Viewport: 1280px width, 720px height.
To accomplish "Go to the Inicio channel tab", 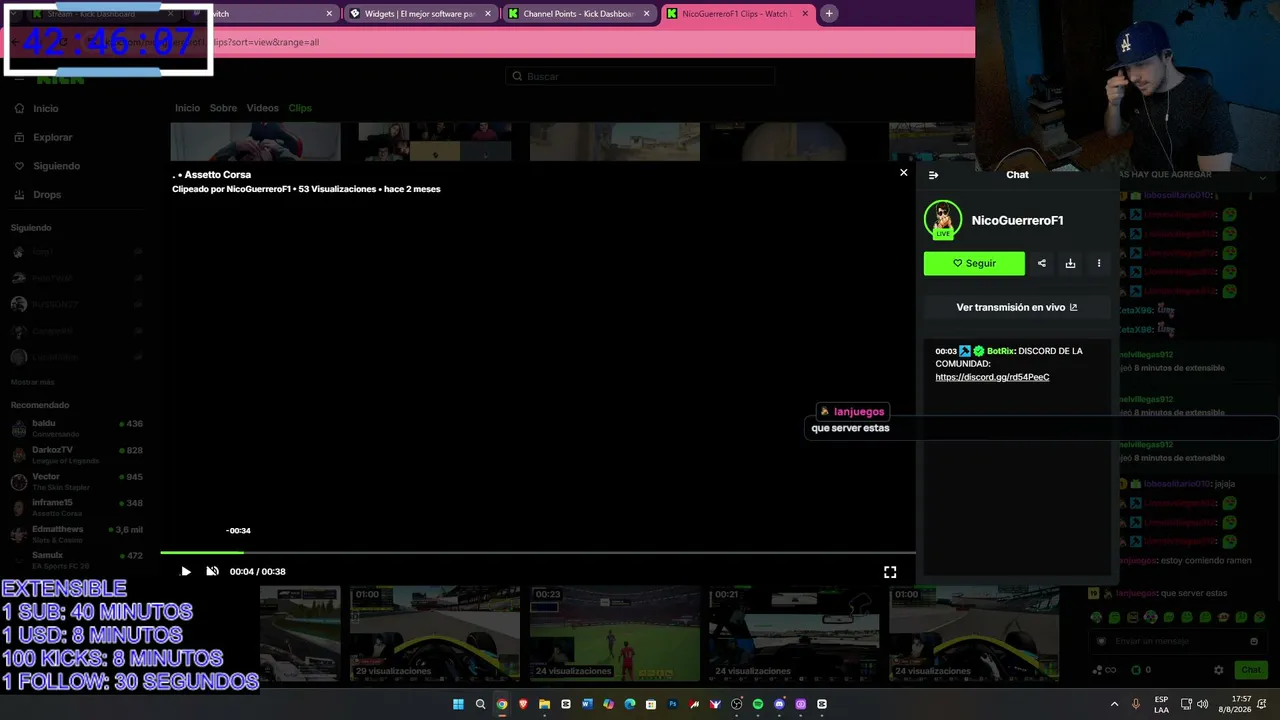I will 187,108.
